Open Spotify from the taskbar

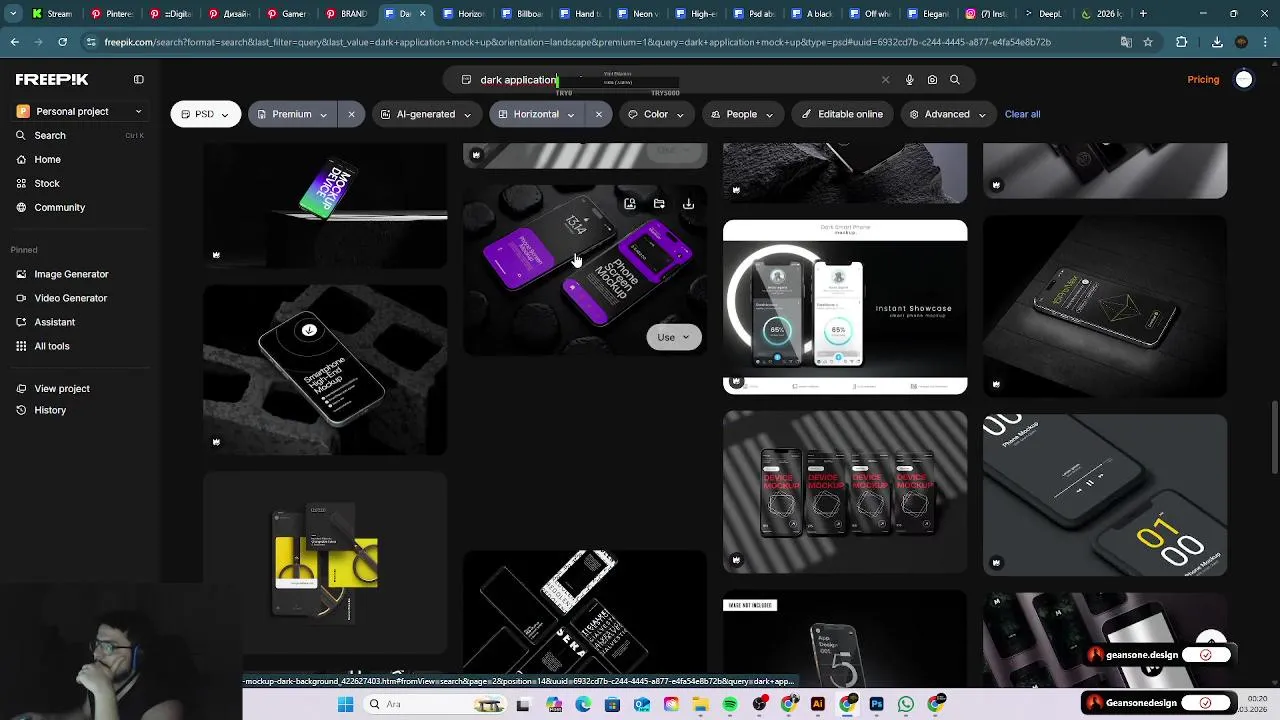pos(730,704)
